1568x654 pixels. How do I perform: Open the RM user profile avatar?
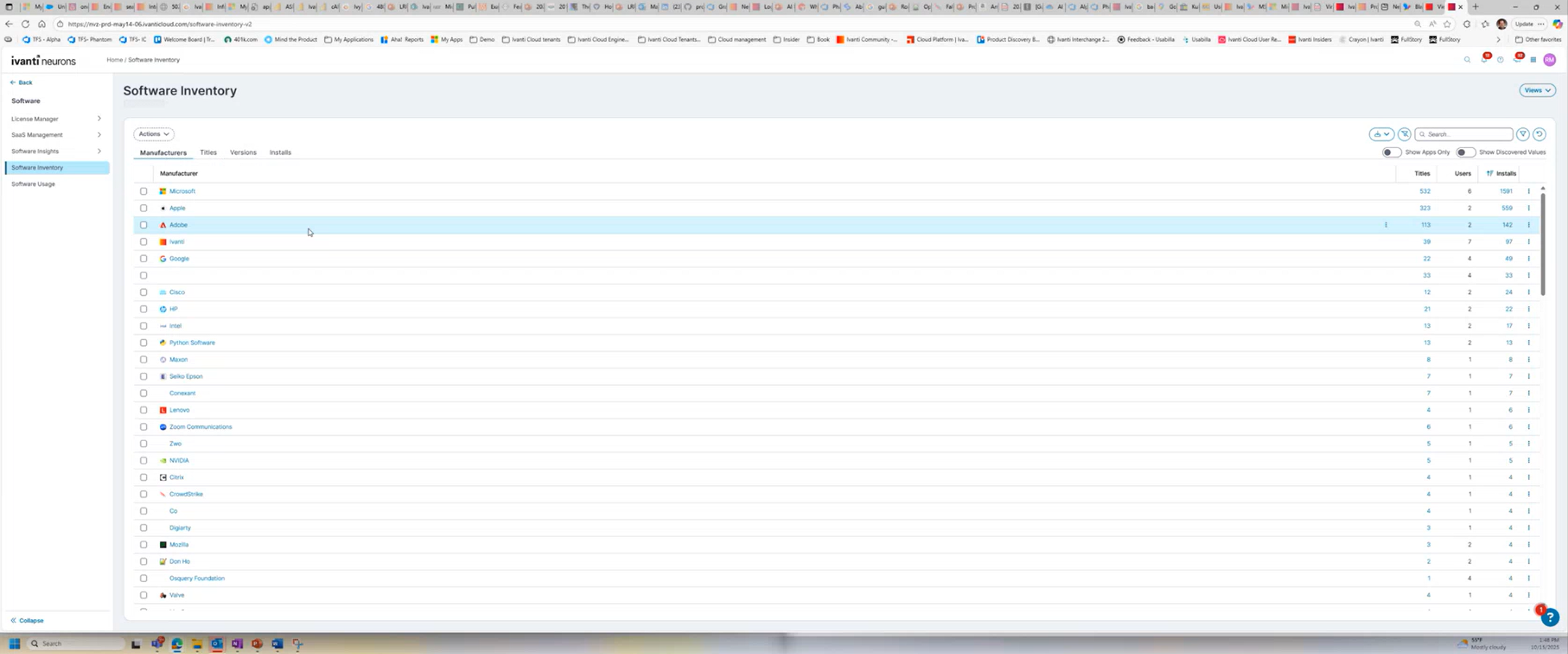point(1550,60)
